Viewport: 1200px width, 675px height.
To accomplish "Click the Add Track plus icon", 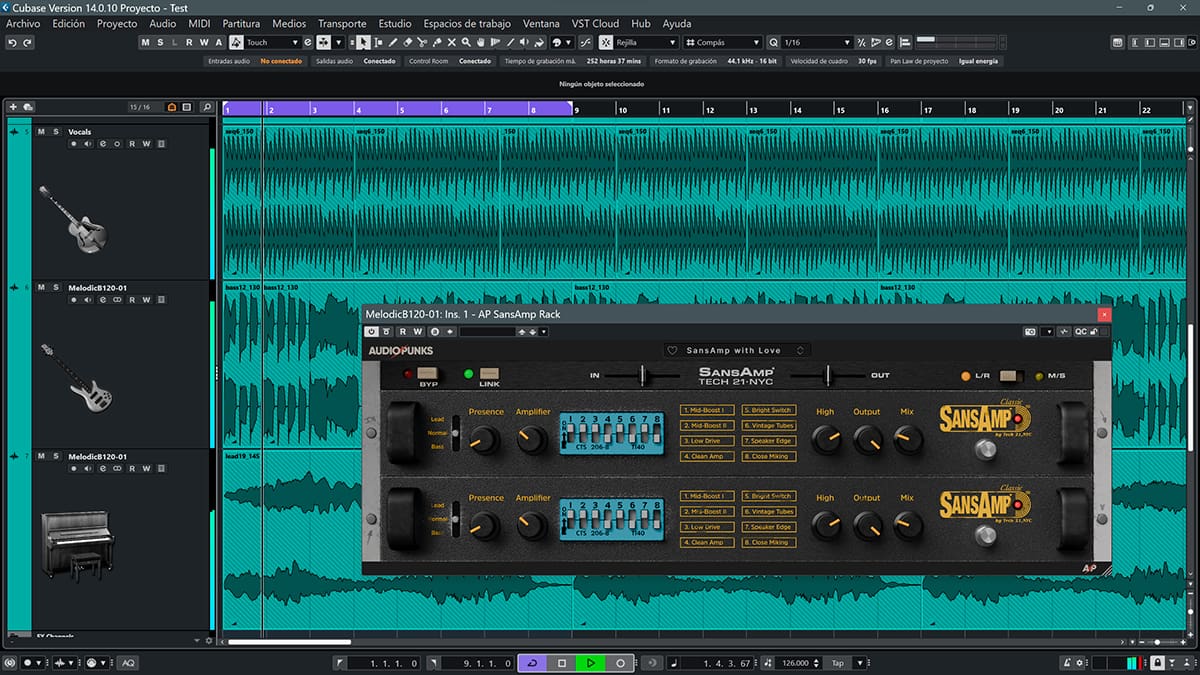I will (x=13, y=107).
